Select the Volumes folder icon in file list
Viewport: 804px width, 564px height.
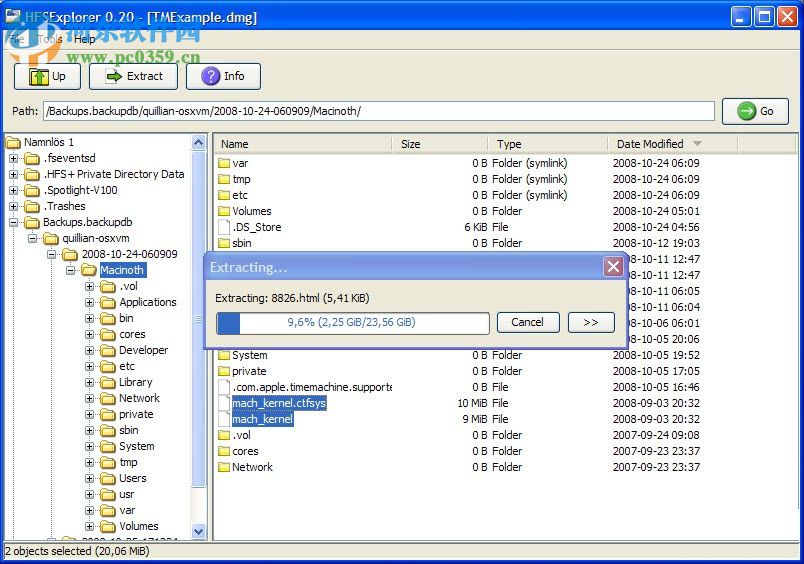point(224,211)
